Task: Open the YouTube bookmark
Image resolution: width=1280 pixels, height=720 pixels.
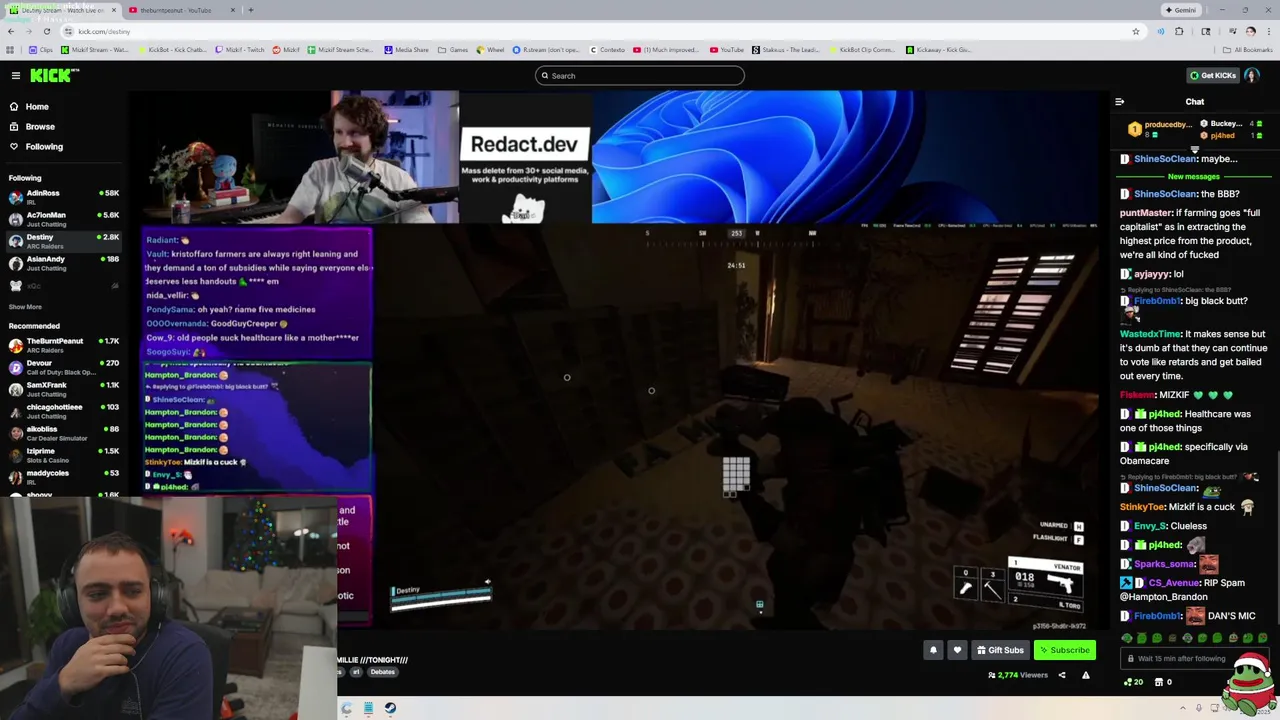Action: 727,49
